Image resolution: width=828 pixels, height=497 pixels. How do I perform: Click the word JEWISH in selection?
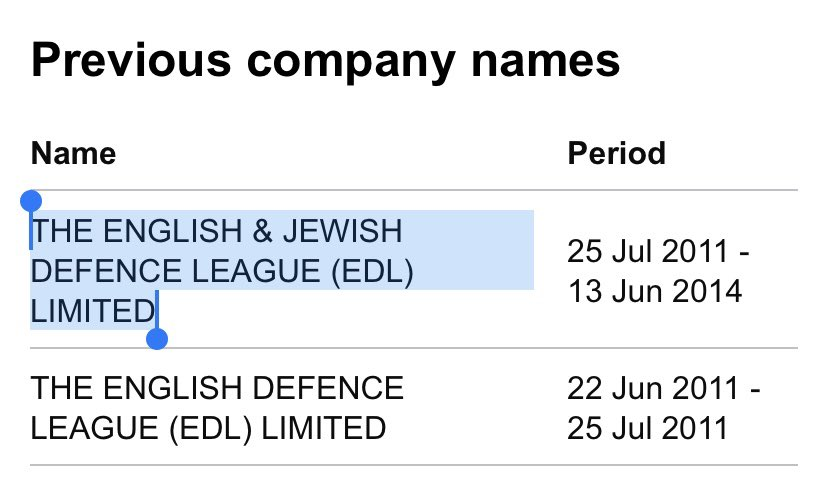coord(343,231)
